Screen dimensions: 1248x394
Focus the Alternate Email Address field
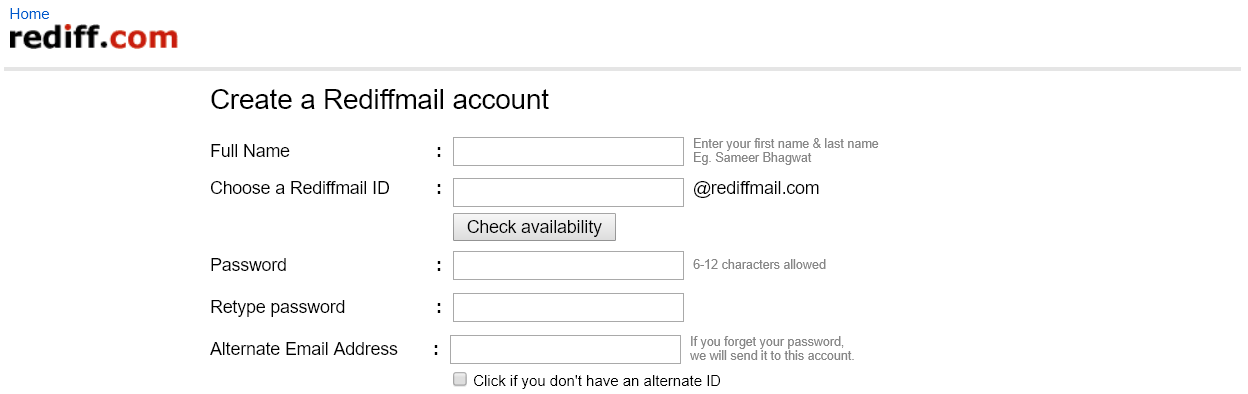pyautogui.click(x=565, y=349)
